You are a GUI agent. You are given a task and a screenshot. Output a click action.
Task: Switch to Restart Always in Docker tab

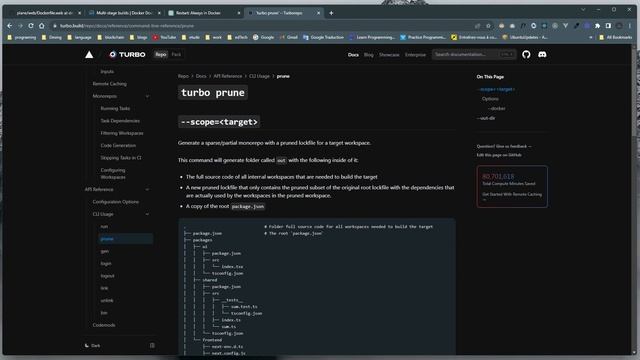[x=204, y=13]
